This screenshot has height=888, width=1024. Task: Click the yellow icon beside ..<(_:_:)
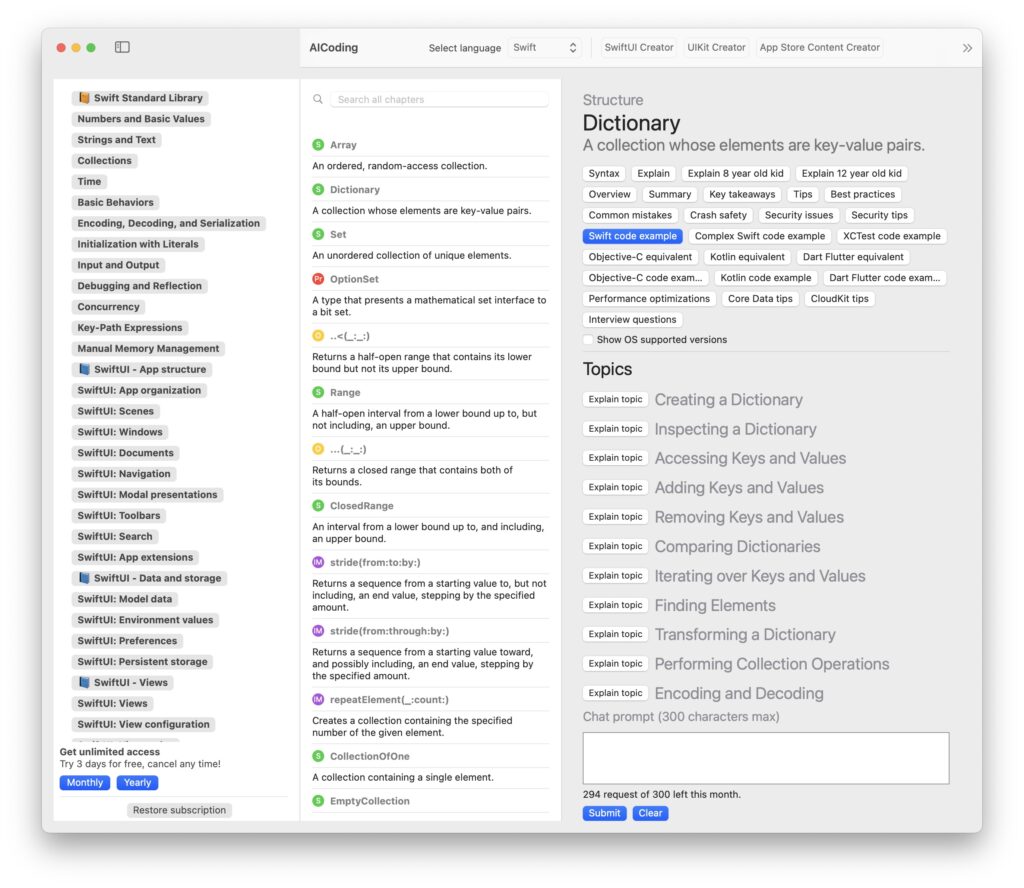tap(318, 336)
